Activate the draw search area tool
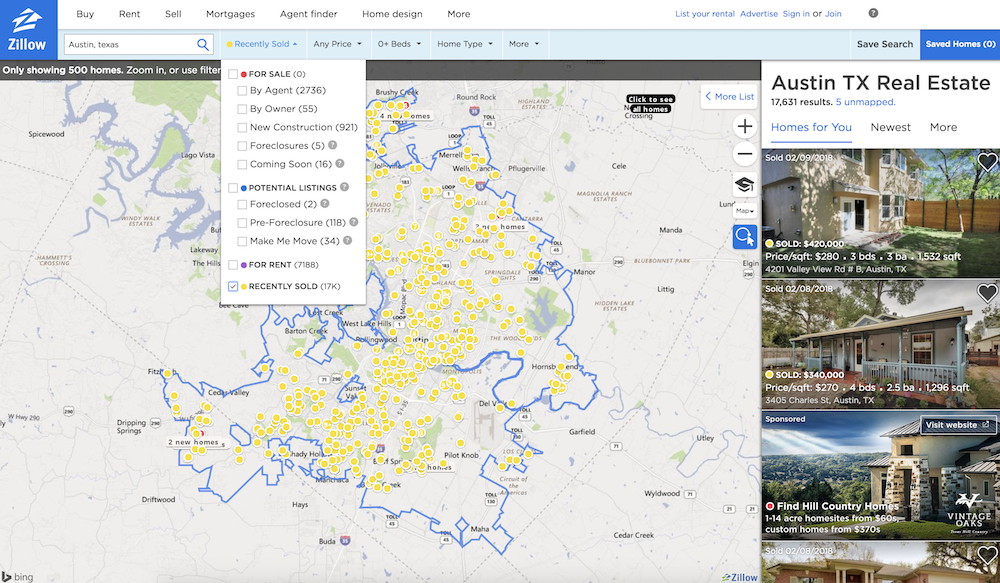Viewport: 1000px width, 583px height. point(744,237)
